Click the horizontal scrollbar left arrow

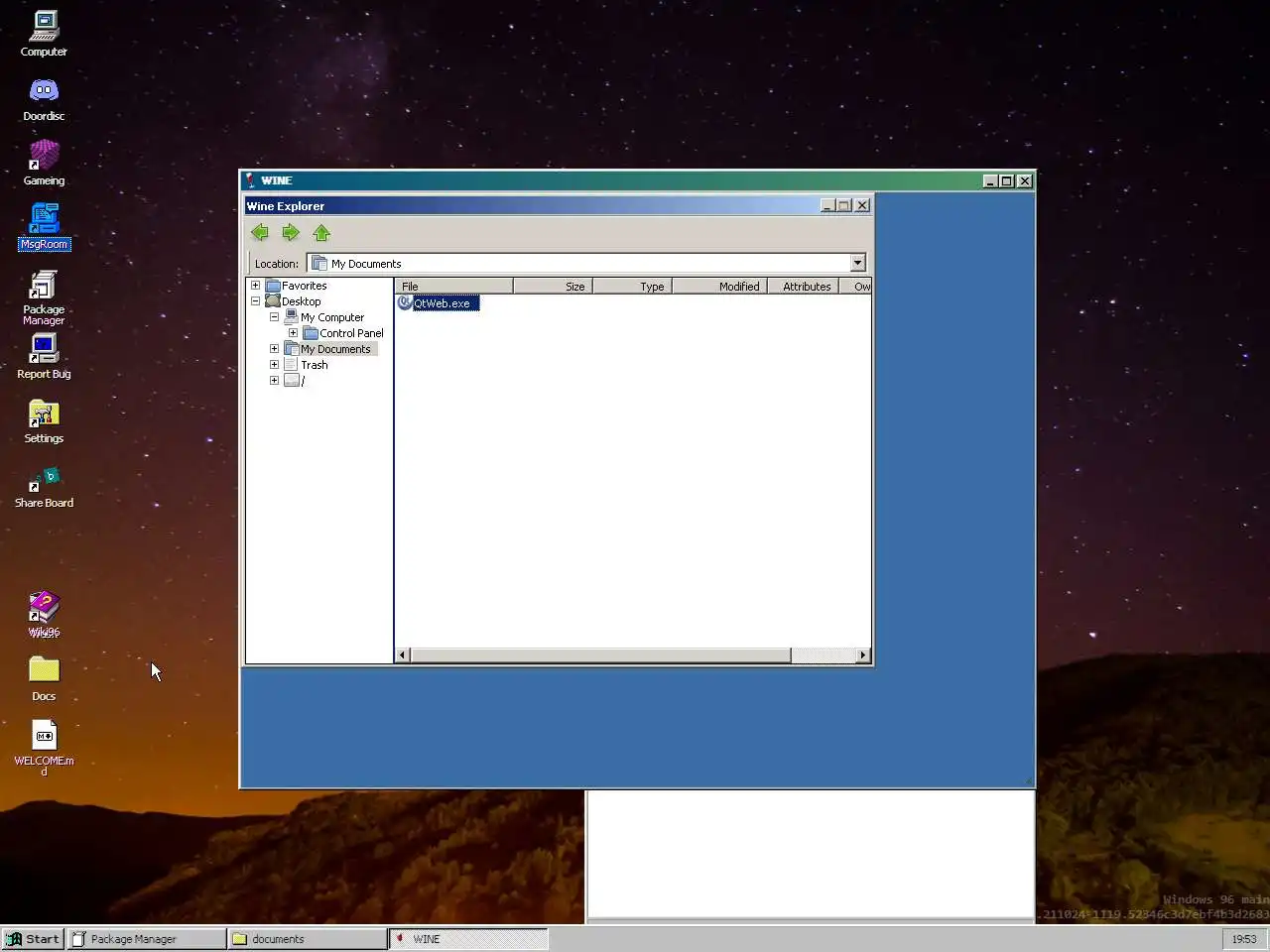click(x=402, y=654)
